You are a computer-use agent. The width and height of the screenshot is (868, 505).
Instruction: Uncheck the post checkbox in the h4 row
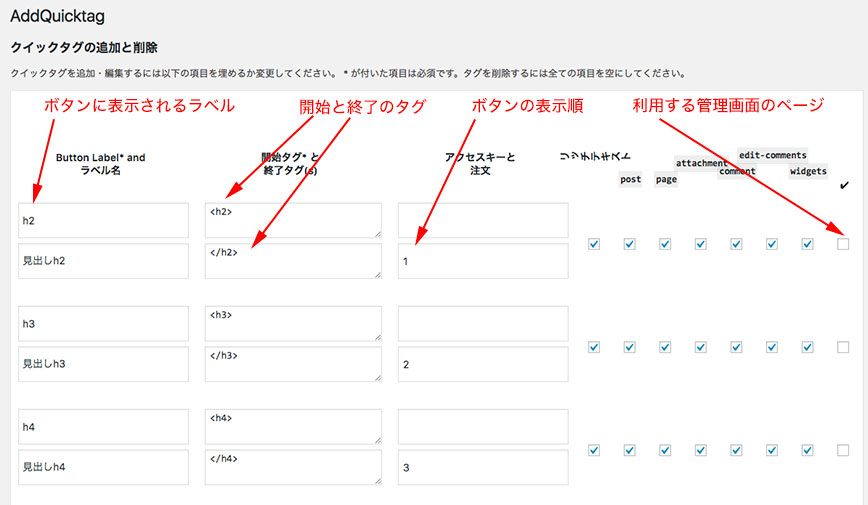coord(629,450)
